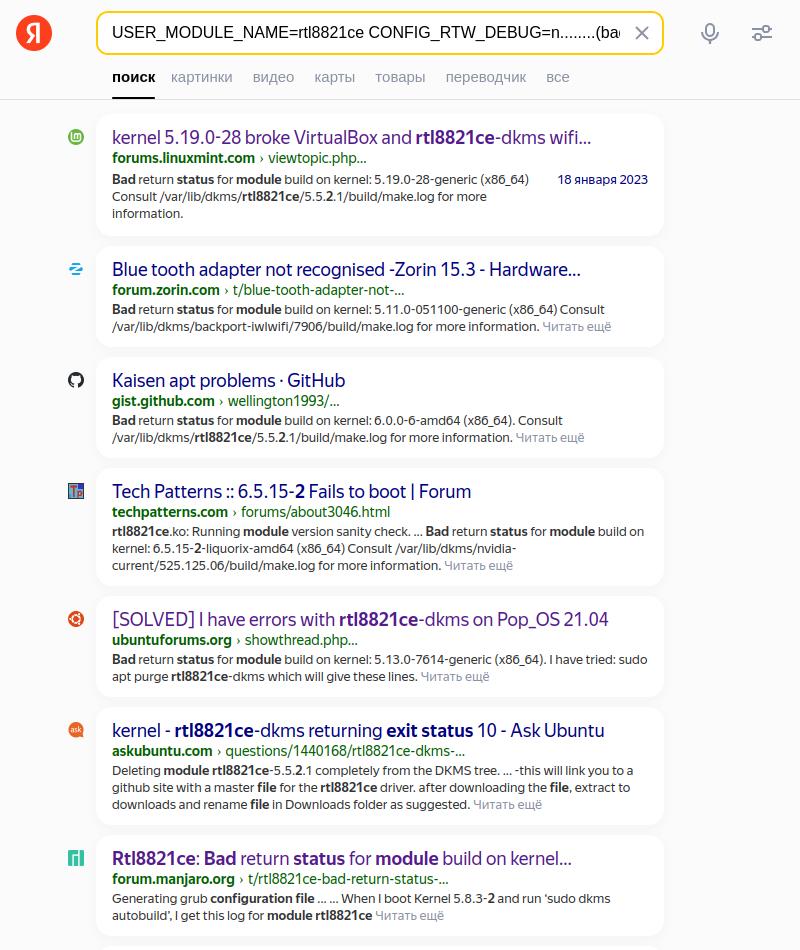Screen dimensions: 800x950
Task: Open search settings sliders icon
Action: click(x=762, y=33)
